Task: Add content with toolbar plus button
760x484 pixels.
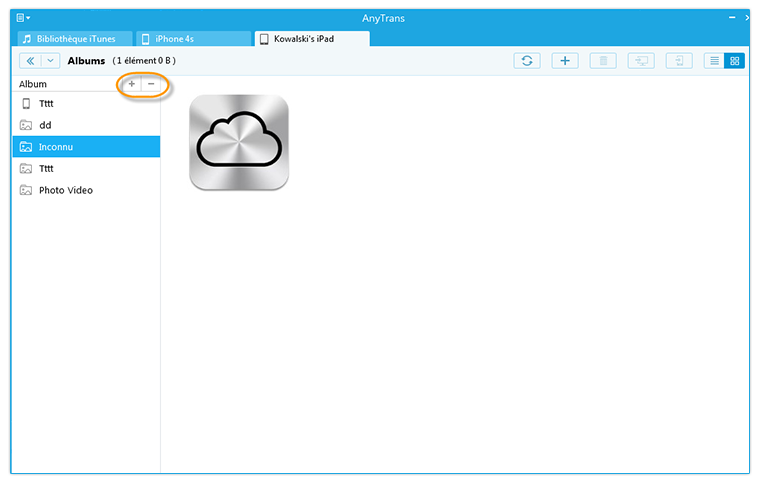Action: click(x=565, y=61)
